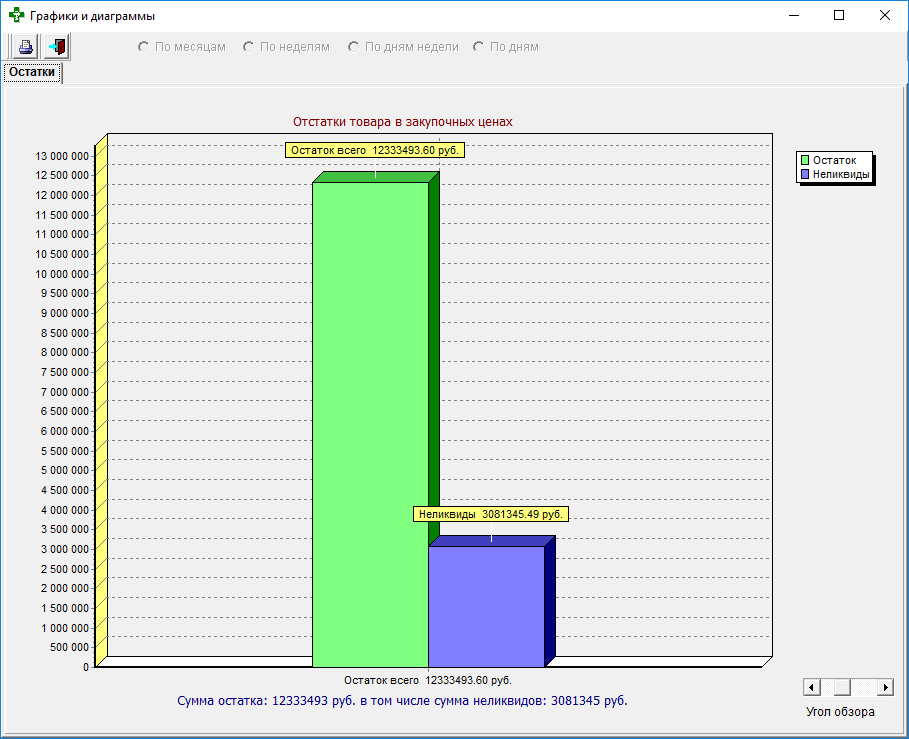Close the Графики и диаграммы window
Screen dimensions: 909x739
885,16
